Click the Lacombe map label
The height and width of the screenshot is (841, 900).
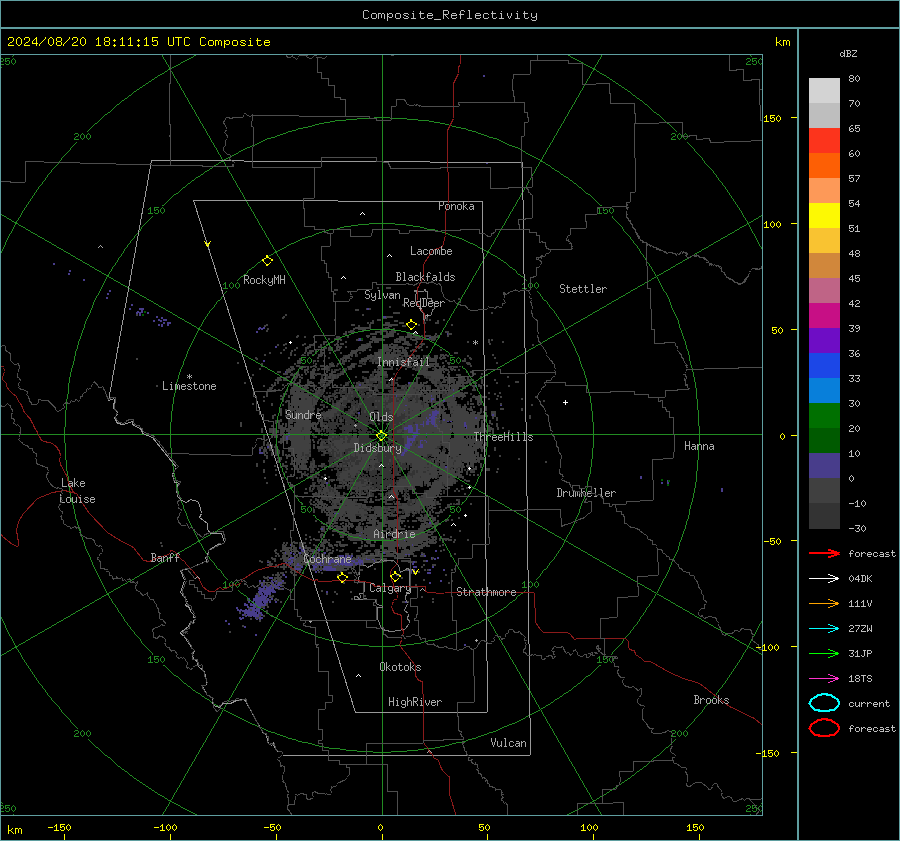click(x=431, y=251)
